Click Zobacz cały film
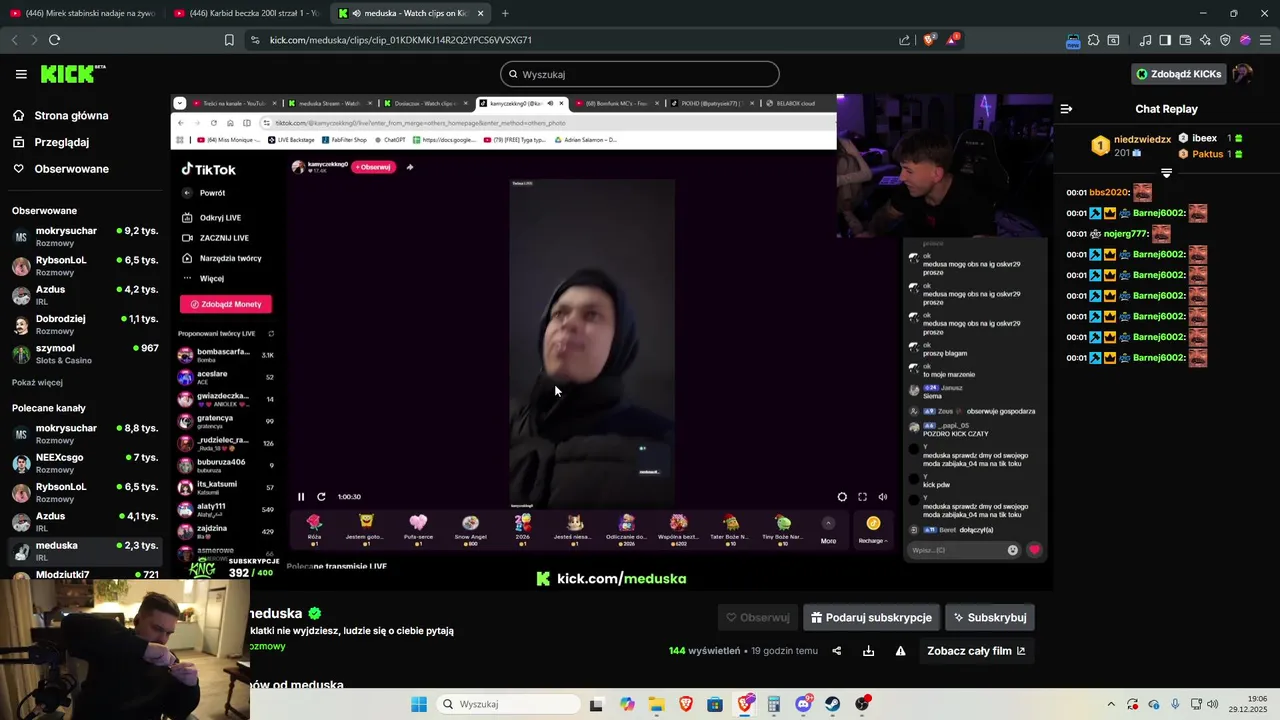The height and width of the screenshot is (720, 1280). (976, 651)
